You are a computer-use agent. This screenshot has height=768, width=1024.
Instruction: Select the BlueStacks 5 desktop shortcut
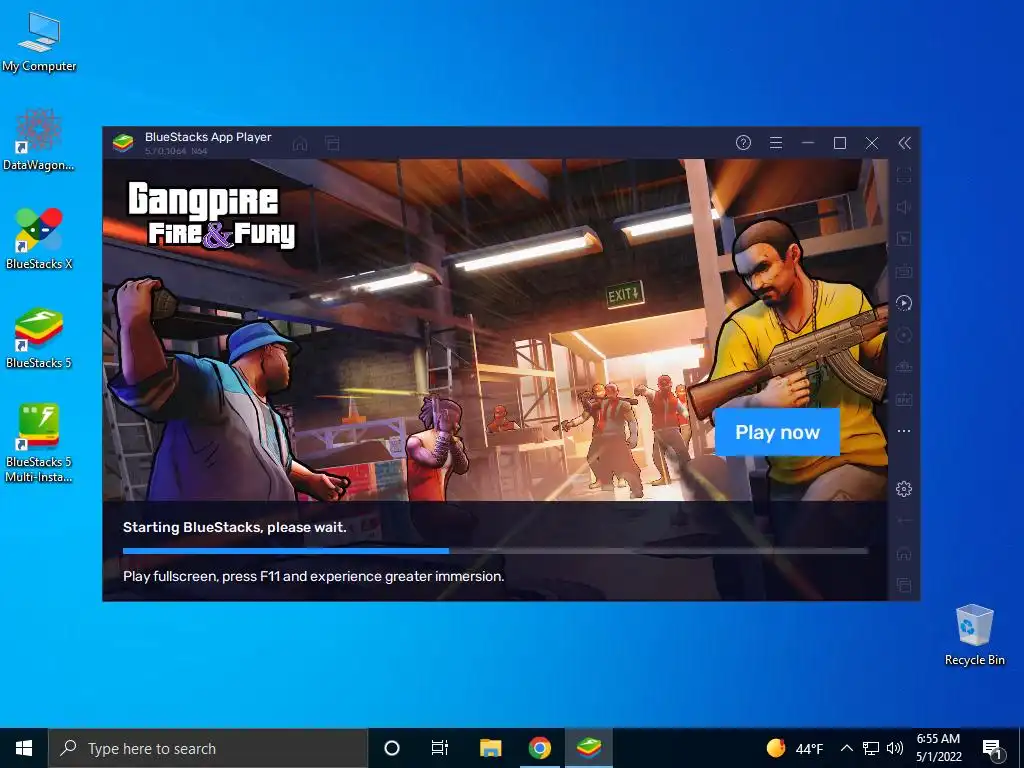point(39,338)
